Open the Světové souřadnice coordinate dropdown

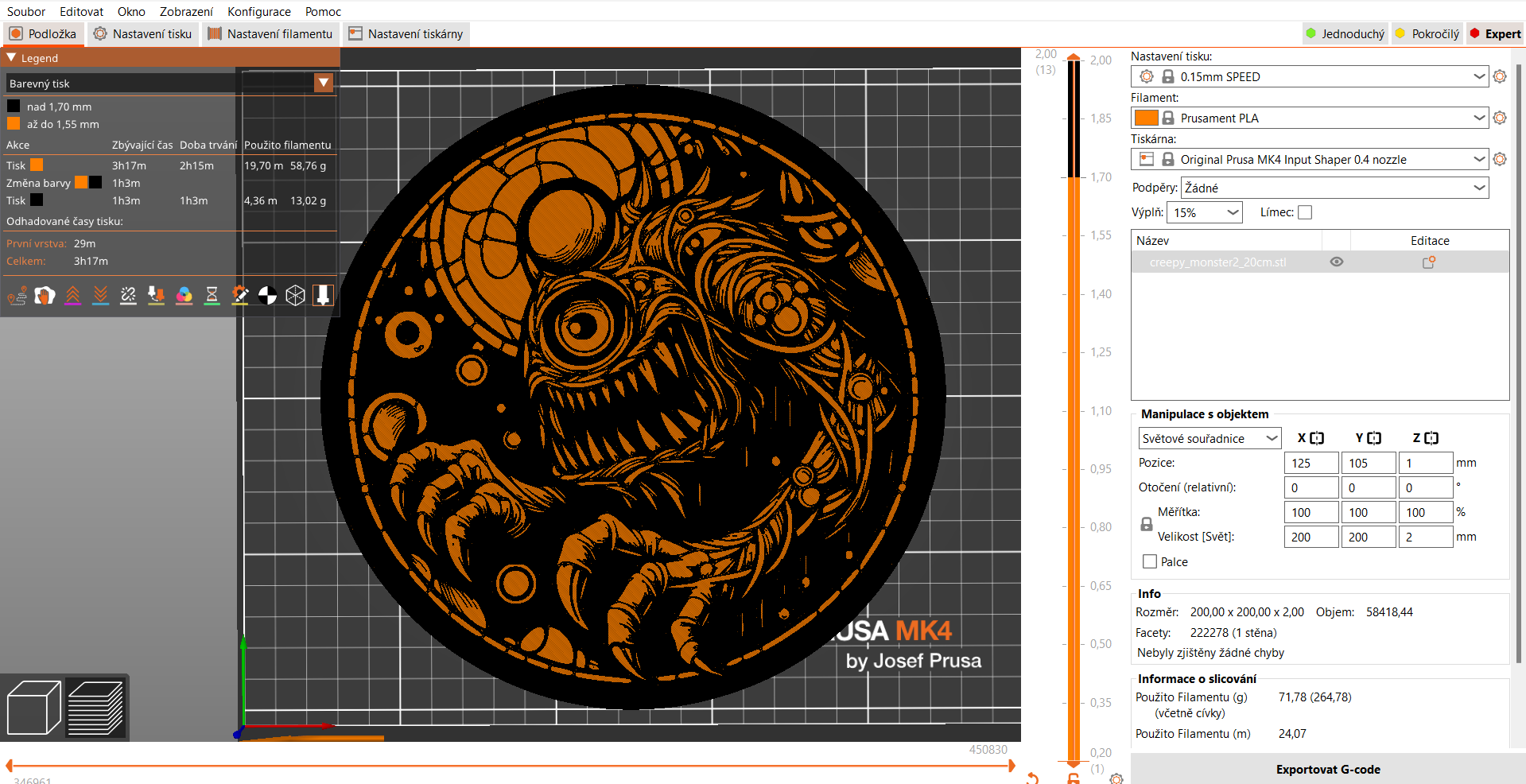coord(1210,438)
